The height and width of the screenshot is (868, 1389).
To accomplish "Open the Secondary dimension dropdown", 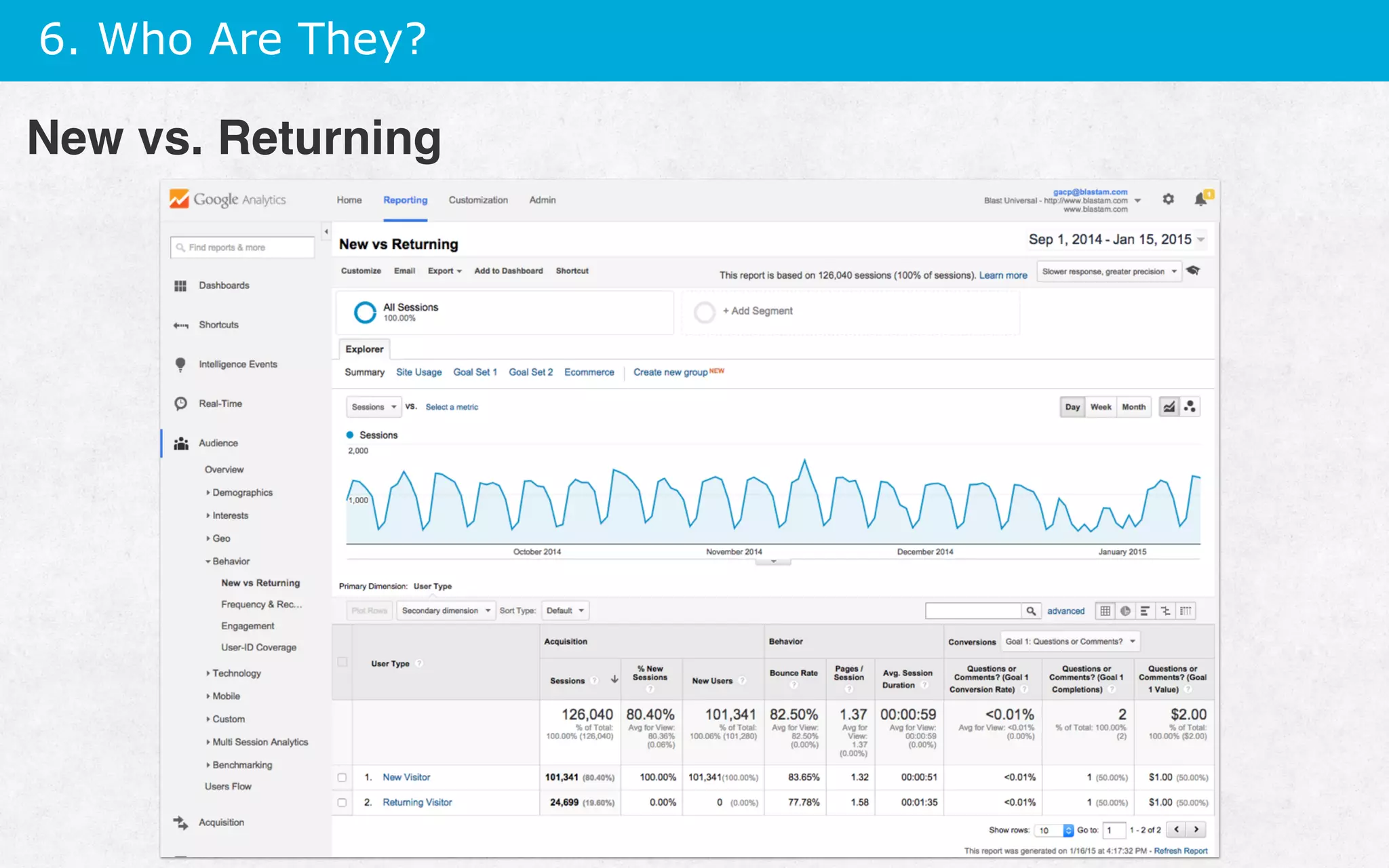I will point(446,611).
